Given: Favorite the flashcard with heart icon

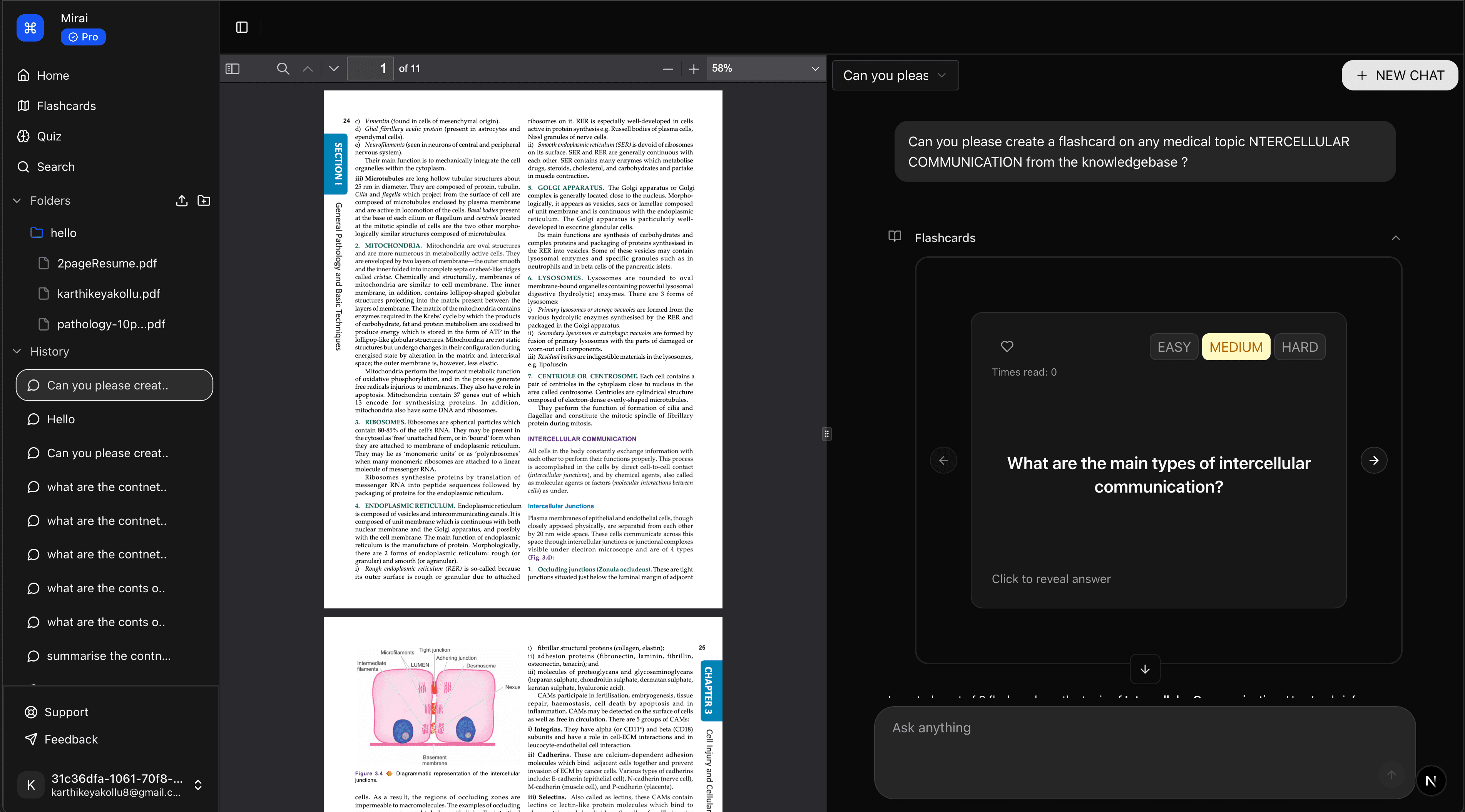Looking at the screenshot, I should click(1007, 346).
